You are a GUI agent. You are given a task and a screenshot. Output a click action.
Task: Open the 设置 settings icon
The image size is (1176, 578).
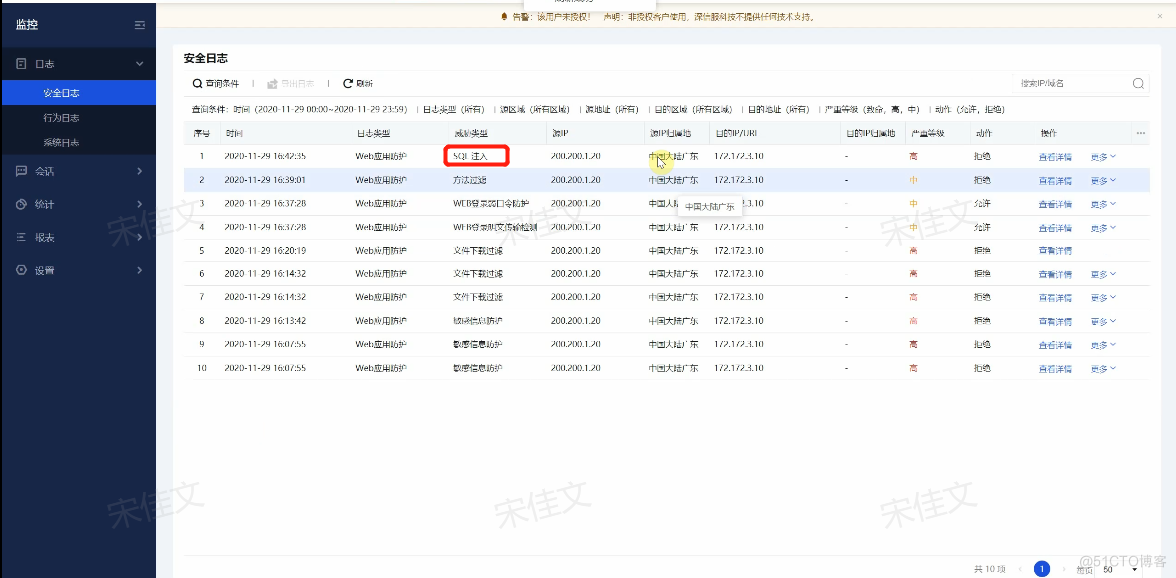22,270
